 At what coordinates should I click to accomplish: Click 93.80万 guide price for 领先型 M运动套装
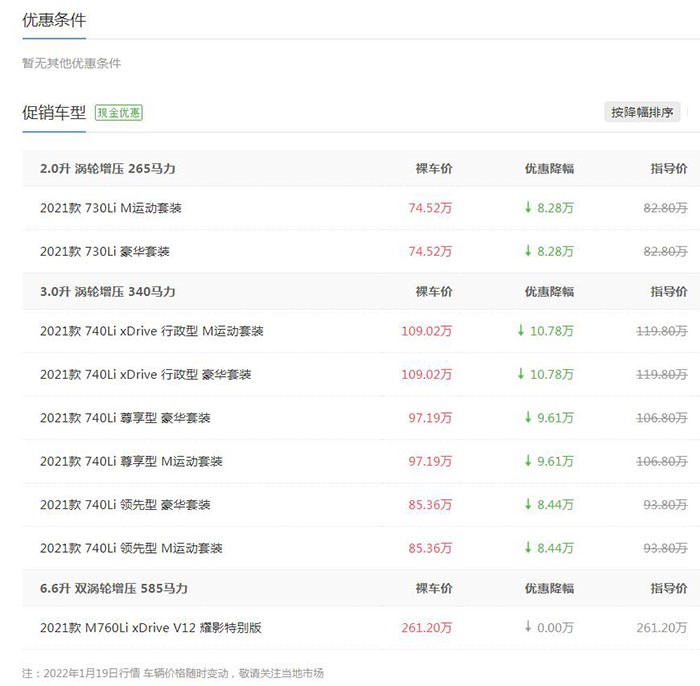click(x=665, y=548)
